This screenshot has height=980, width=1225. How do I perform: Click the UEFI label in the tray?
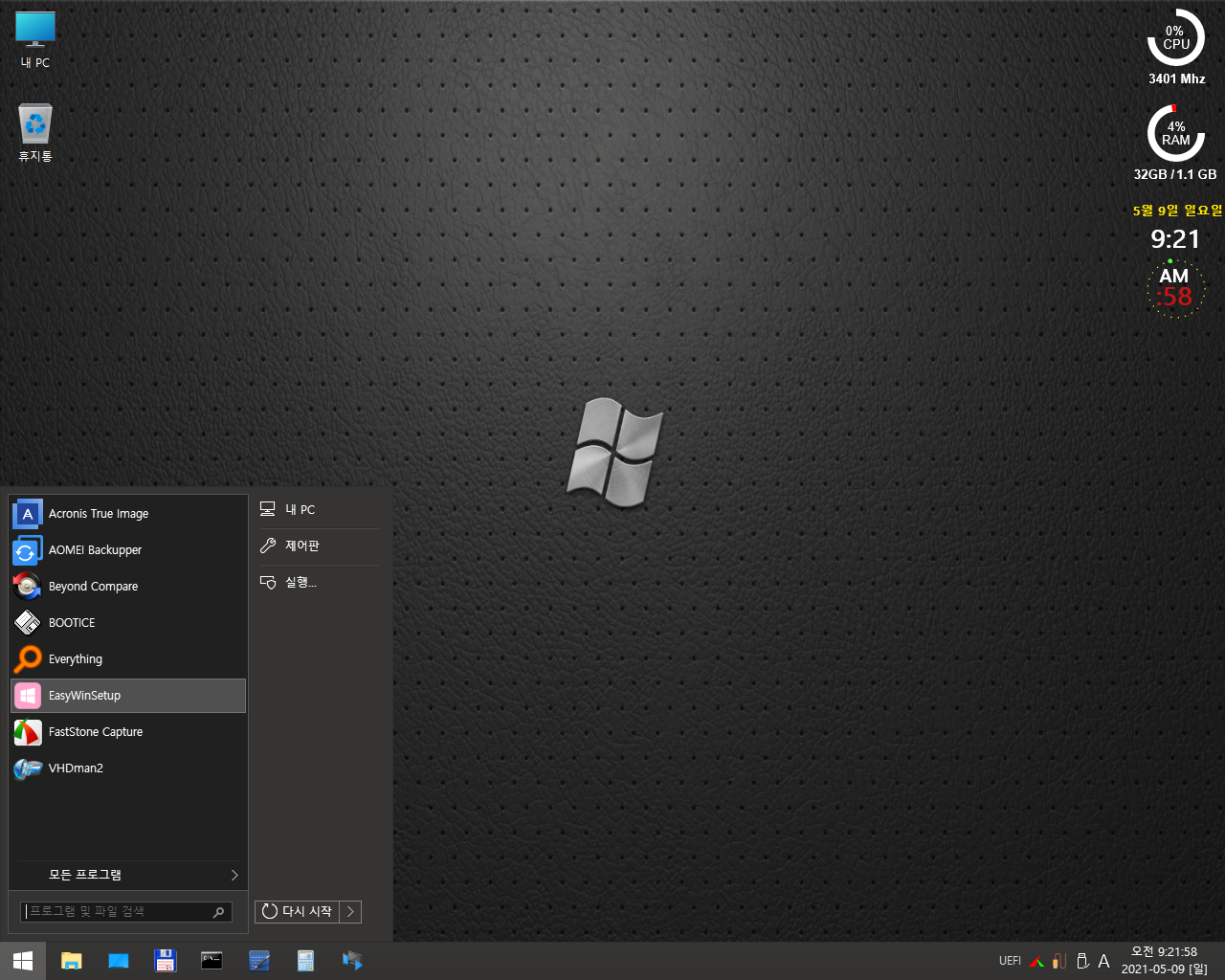coord(1010,961)
